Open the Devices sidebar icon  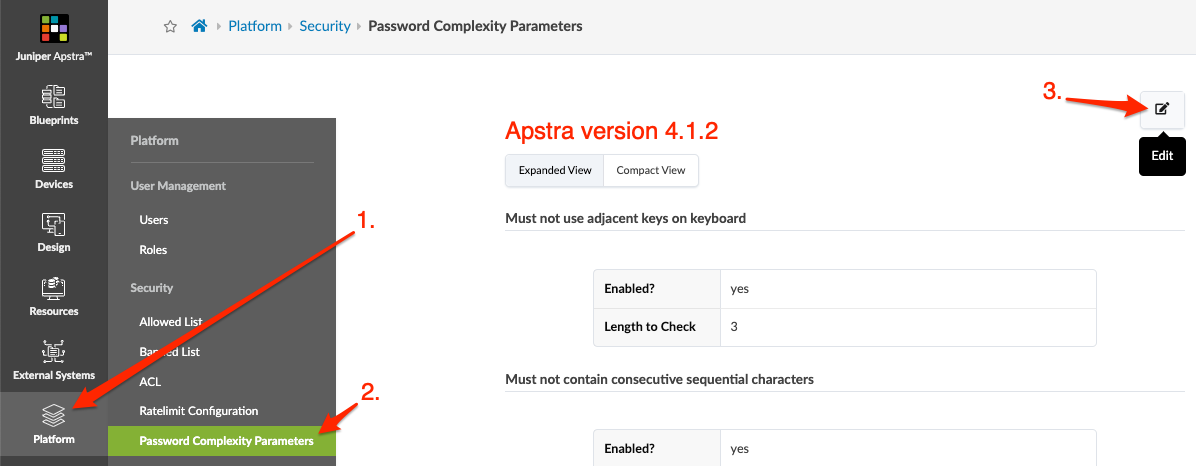pyautogui.click(x=54, y=161)
